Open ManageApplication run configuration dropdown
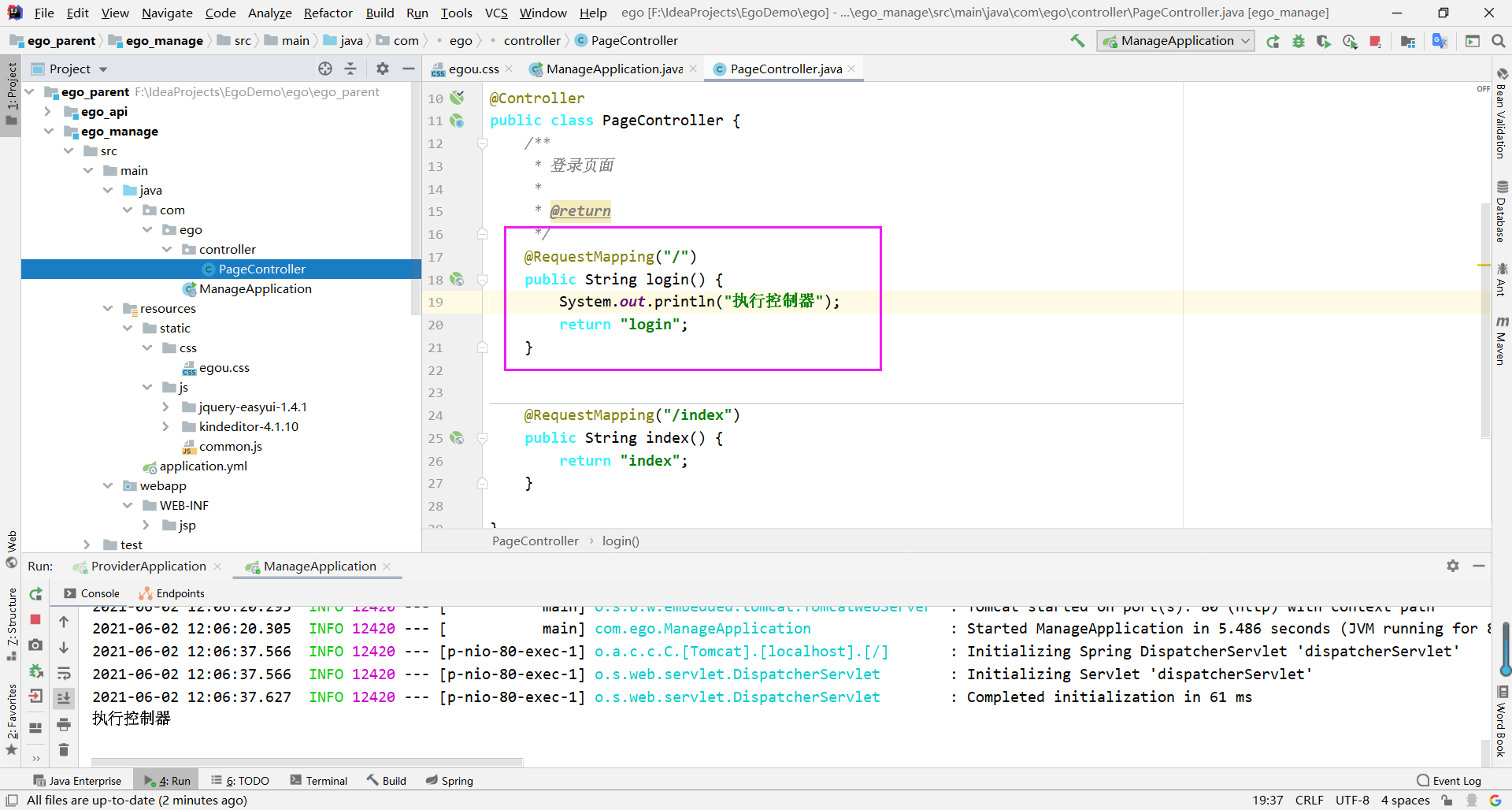This screenshot has width=1512, height=810. 1175,41
